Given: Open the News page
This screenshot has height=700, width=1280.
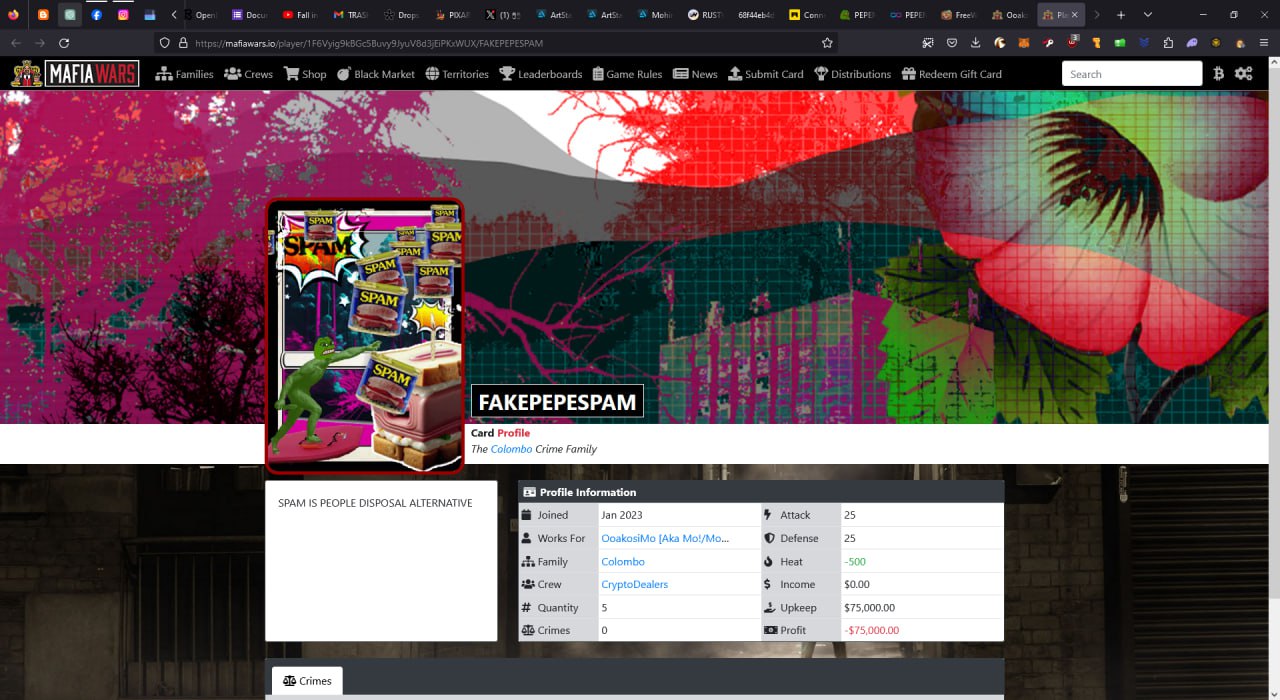Looking at the screenshot, I should pyautogui.click(x=695, y=74).
